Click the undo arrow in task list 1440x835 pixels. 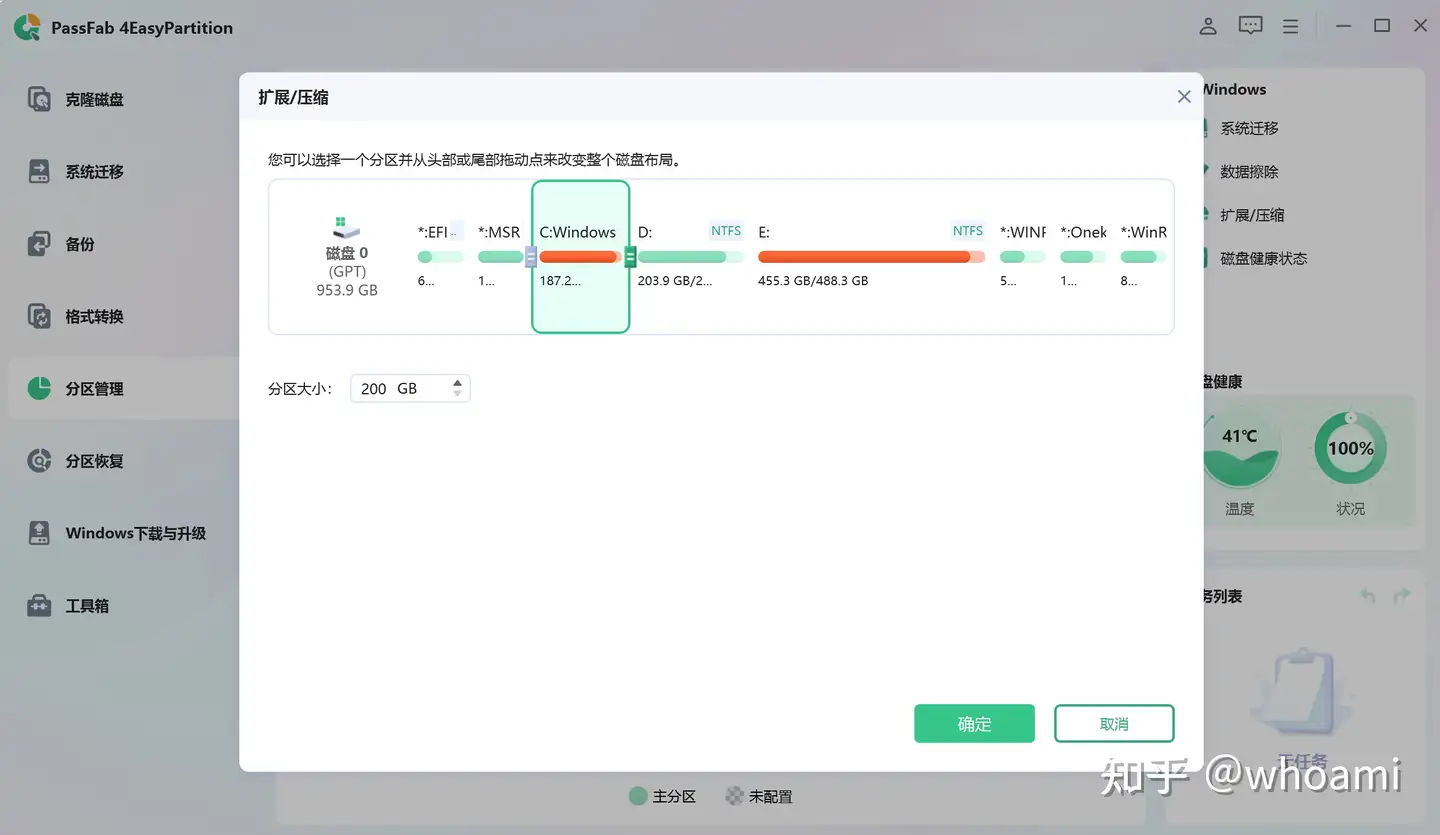[1367, 596]
